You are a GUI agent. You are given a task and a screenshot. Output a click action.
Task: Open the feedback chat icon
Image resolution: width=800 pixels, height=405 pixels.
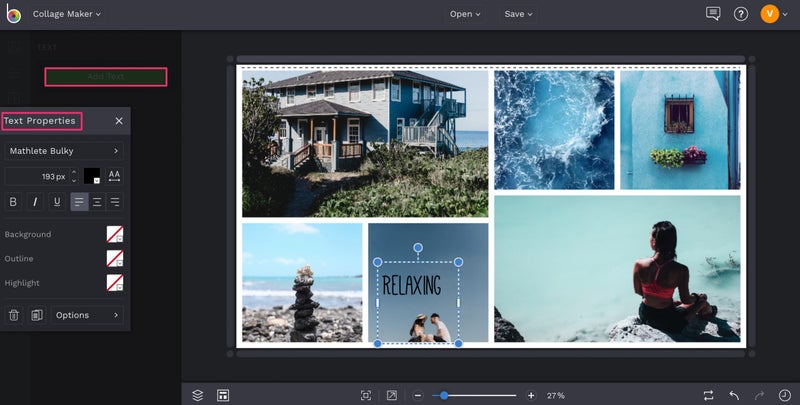point(713,14)
